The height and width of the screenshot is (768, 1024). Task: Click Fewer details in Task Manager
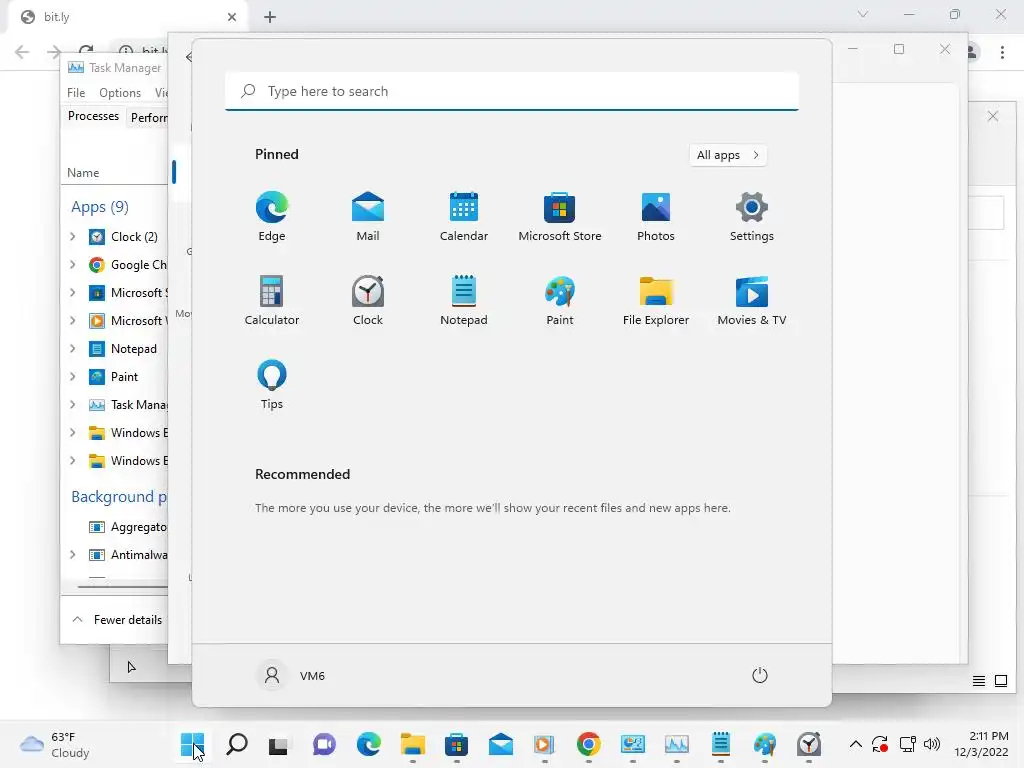(118, 620)
